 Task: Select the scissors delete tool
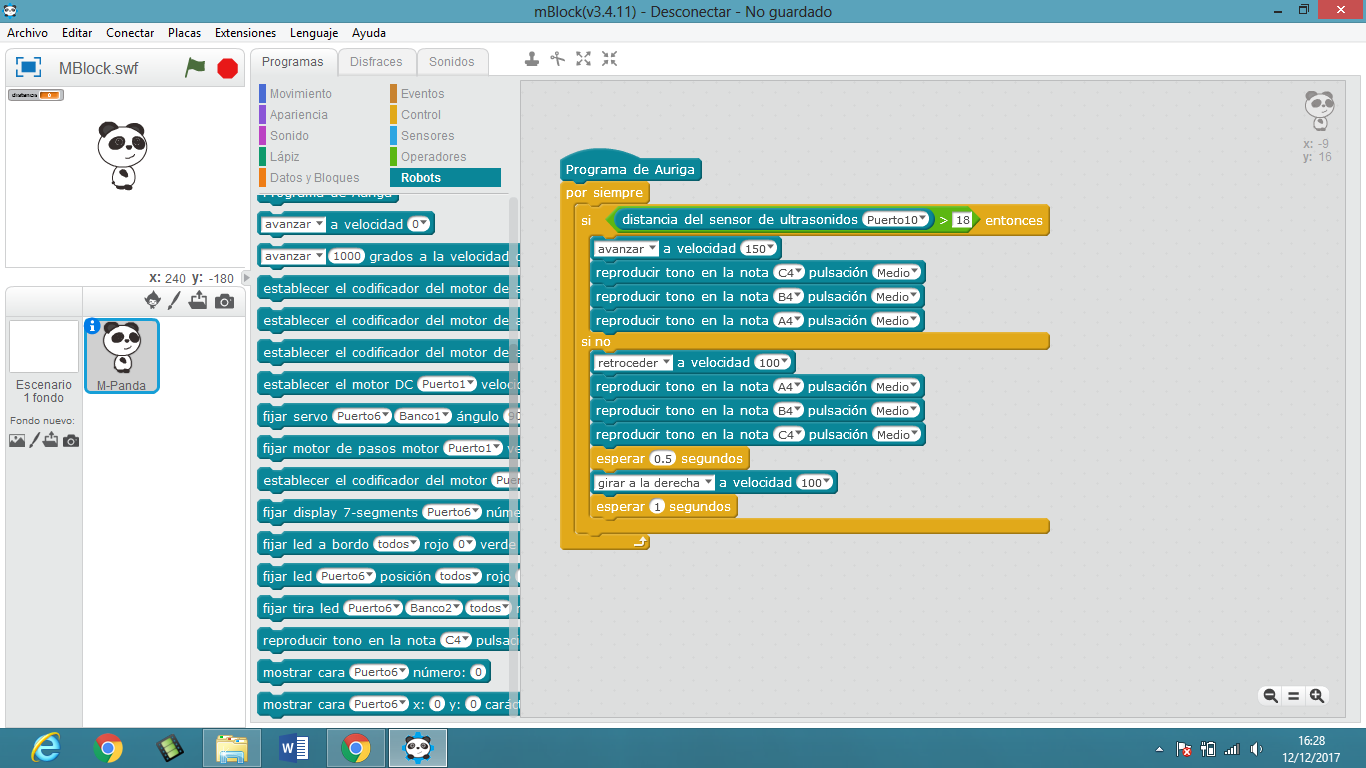tap(558, 59)
